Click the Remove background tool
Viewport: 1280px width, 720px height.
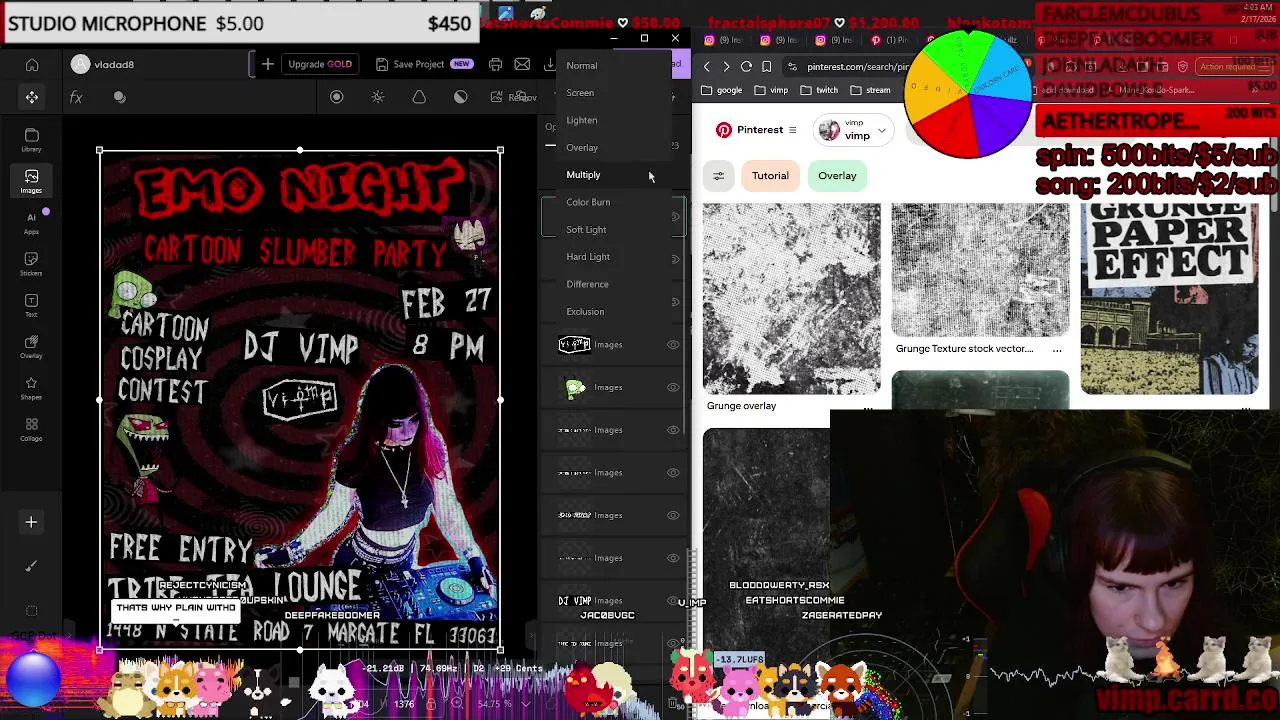coord(514,97)
